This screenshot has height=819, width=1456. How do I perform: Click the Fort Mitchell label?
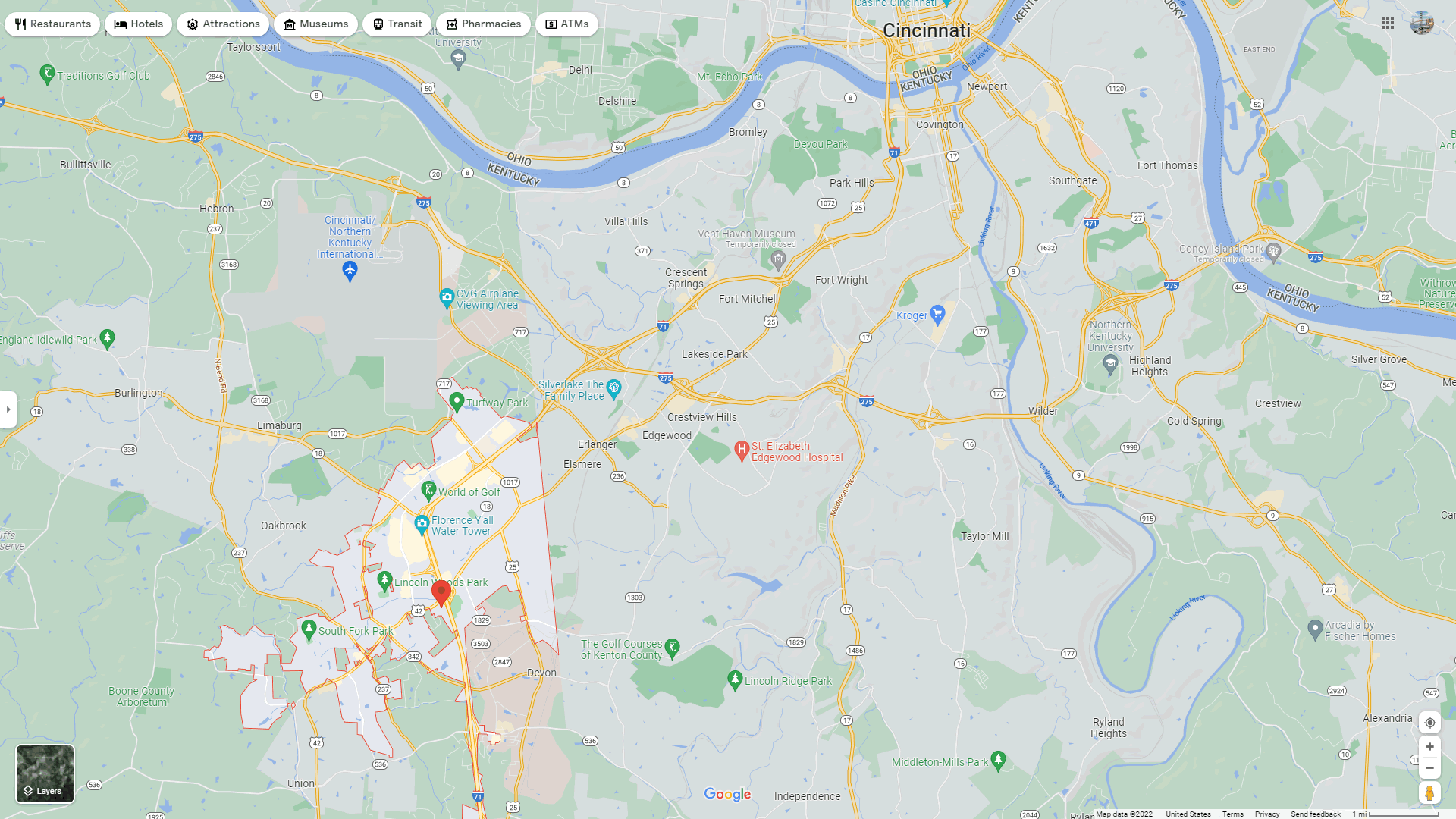tap(748, 299)
